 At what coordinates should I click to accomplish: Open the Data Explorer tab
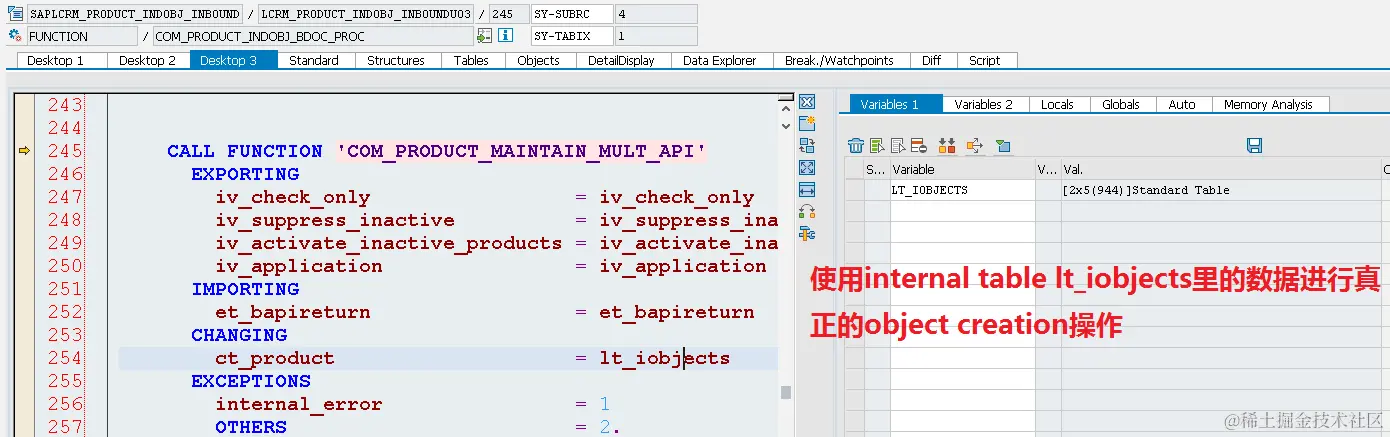pos(720,60)
